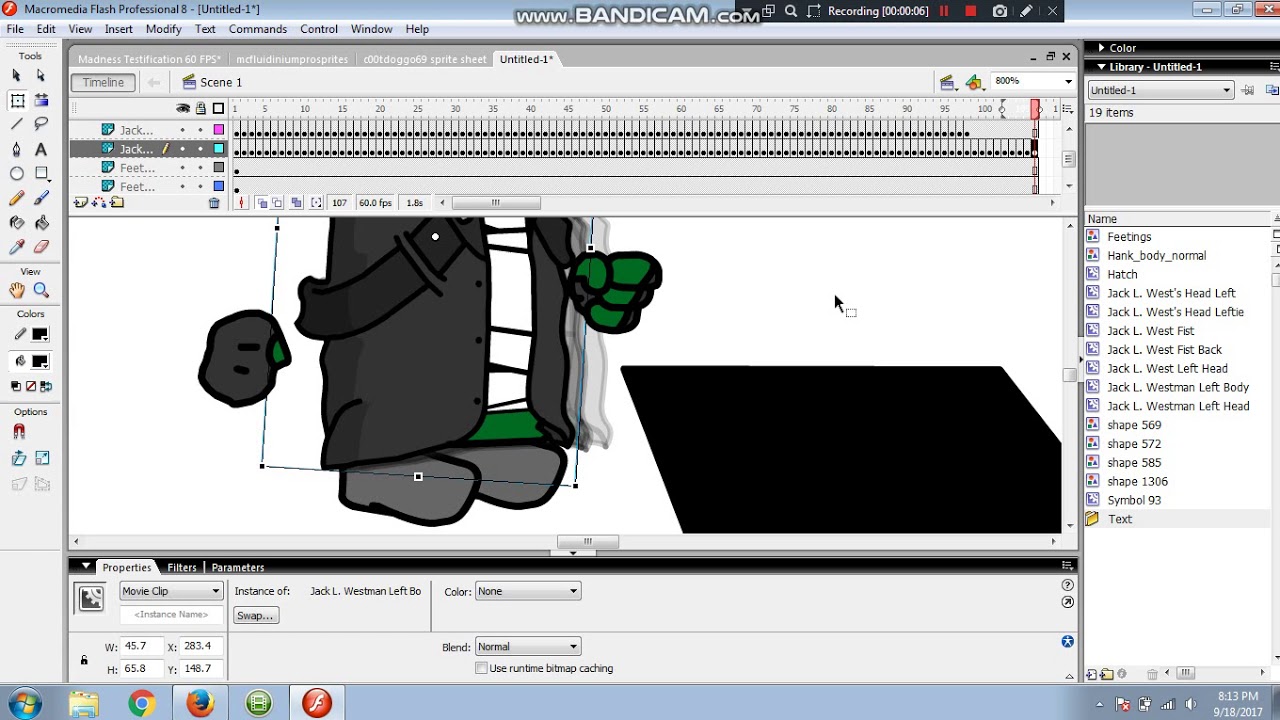The height and width of the screenshot is (720, 1280).
Task: Click the magenta outline swatch of top Jack layer
Action: [x=219, y=130]
